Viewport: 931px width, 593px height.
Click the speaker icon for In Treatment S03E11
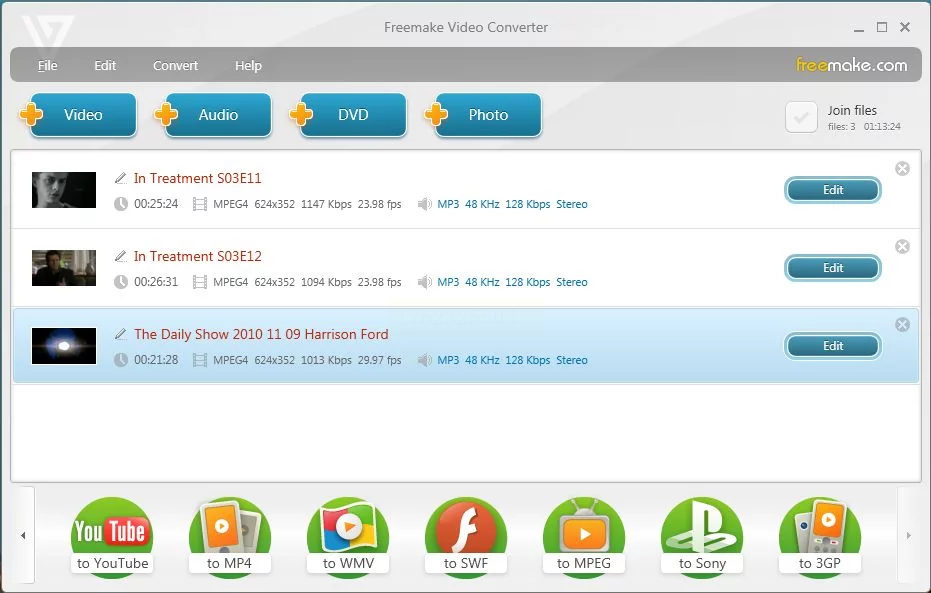tap(425, 204)
